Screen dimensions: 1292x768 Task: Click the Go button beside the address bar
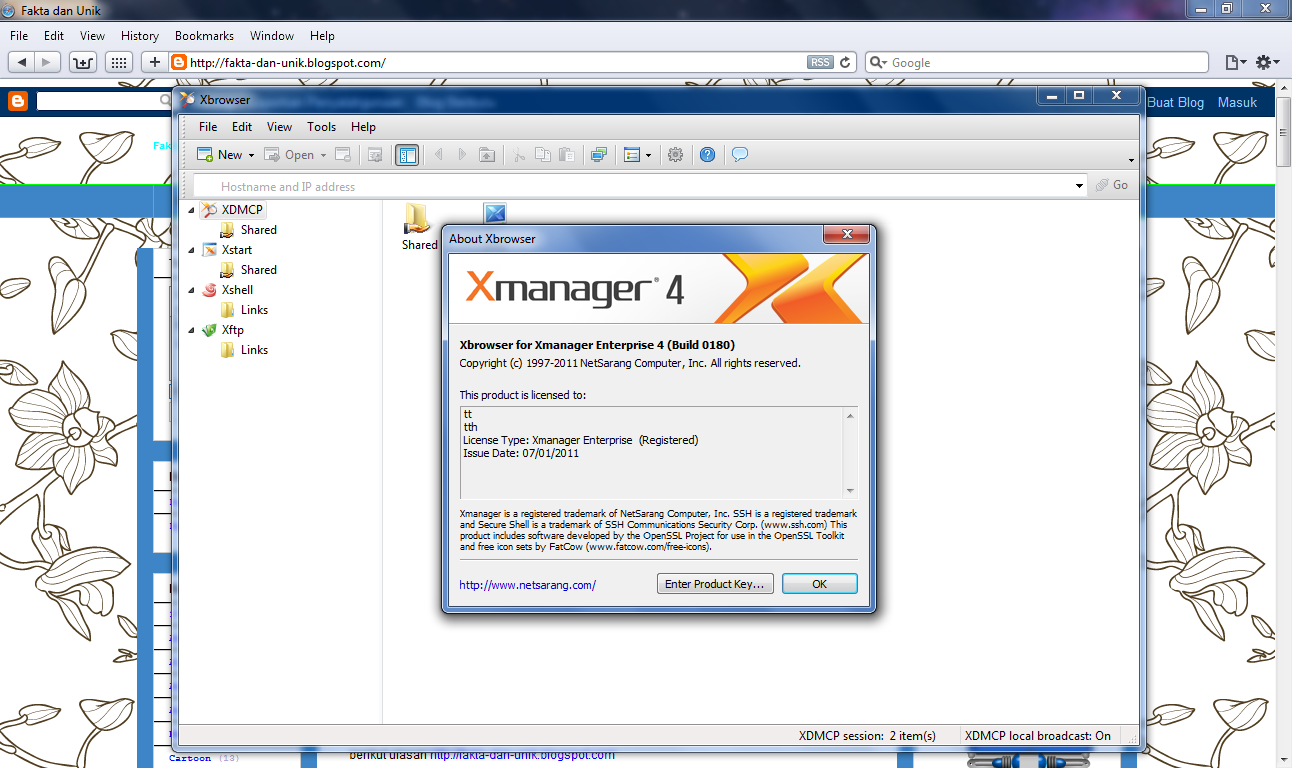pyautogui.click(x=1112, y=186)
